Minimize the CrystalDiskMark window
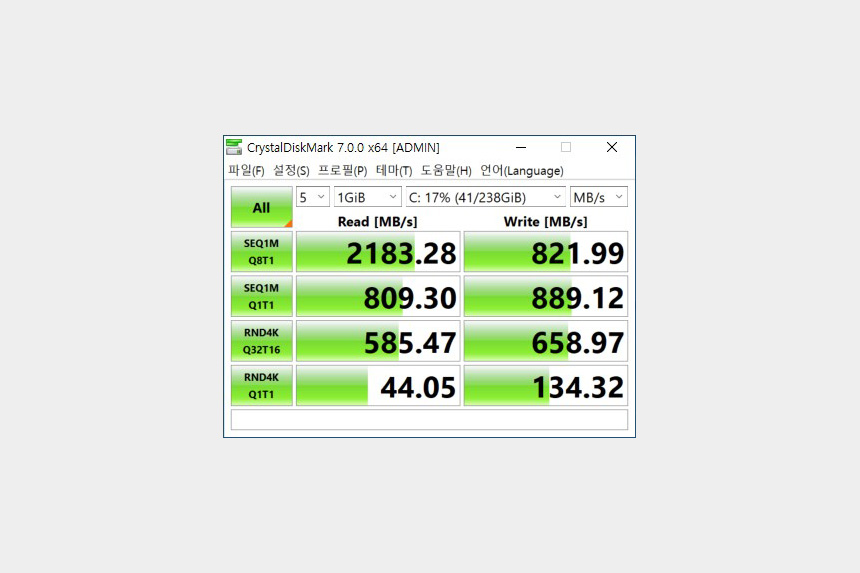 click(x=521, y=147)
